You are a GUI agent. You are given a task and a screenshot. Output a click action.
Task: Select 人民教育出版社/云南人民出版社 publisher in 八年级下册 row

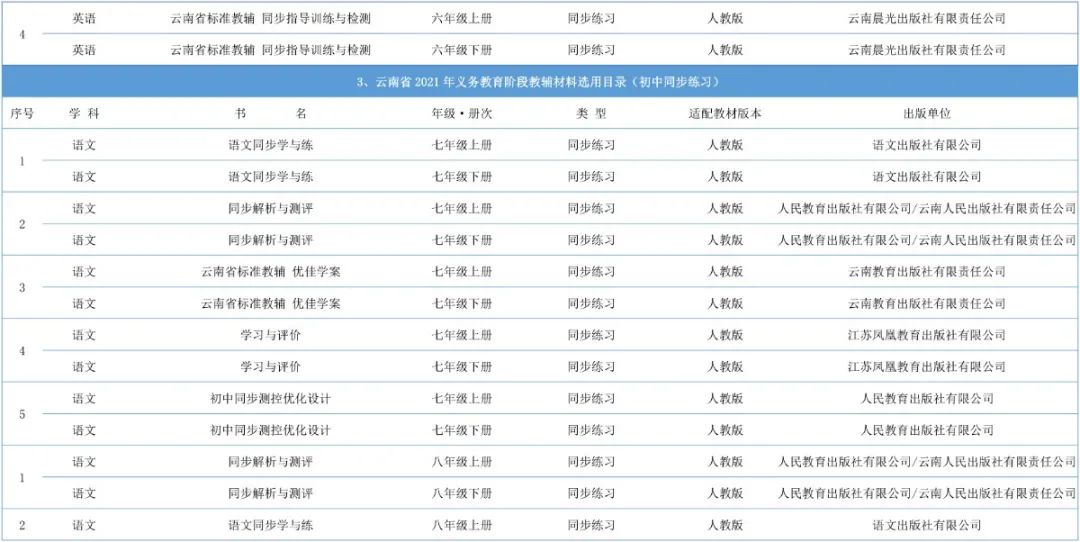point(927,494)
